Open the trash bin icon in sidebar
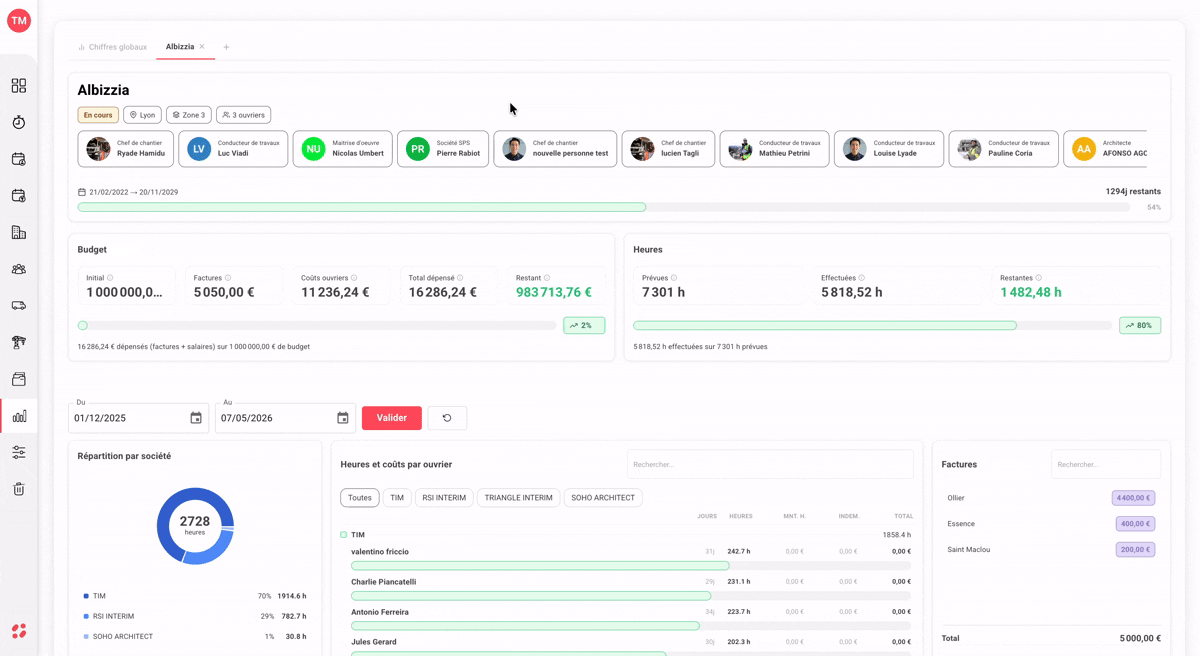This screenshot has width=1200, height=656. [18, 489]
